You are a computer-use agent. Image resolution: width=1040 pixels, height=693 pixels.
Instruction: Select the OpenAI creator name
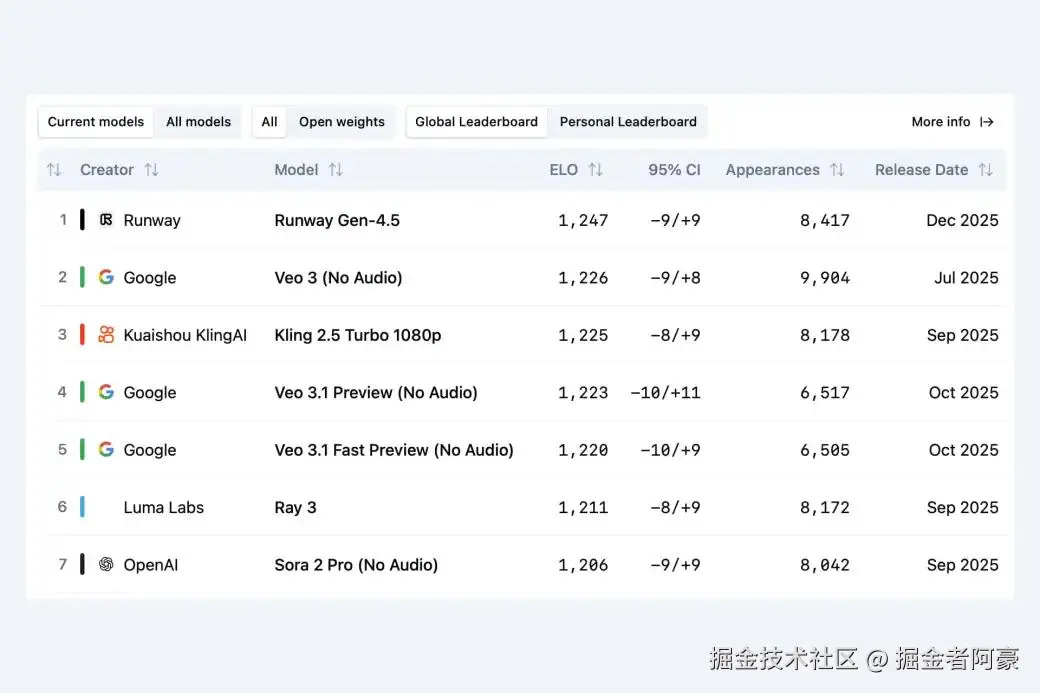(x=151, y=565)
